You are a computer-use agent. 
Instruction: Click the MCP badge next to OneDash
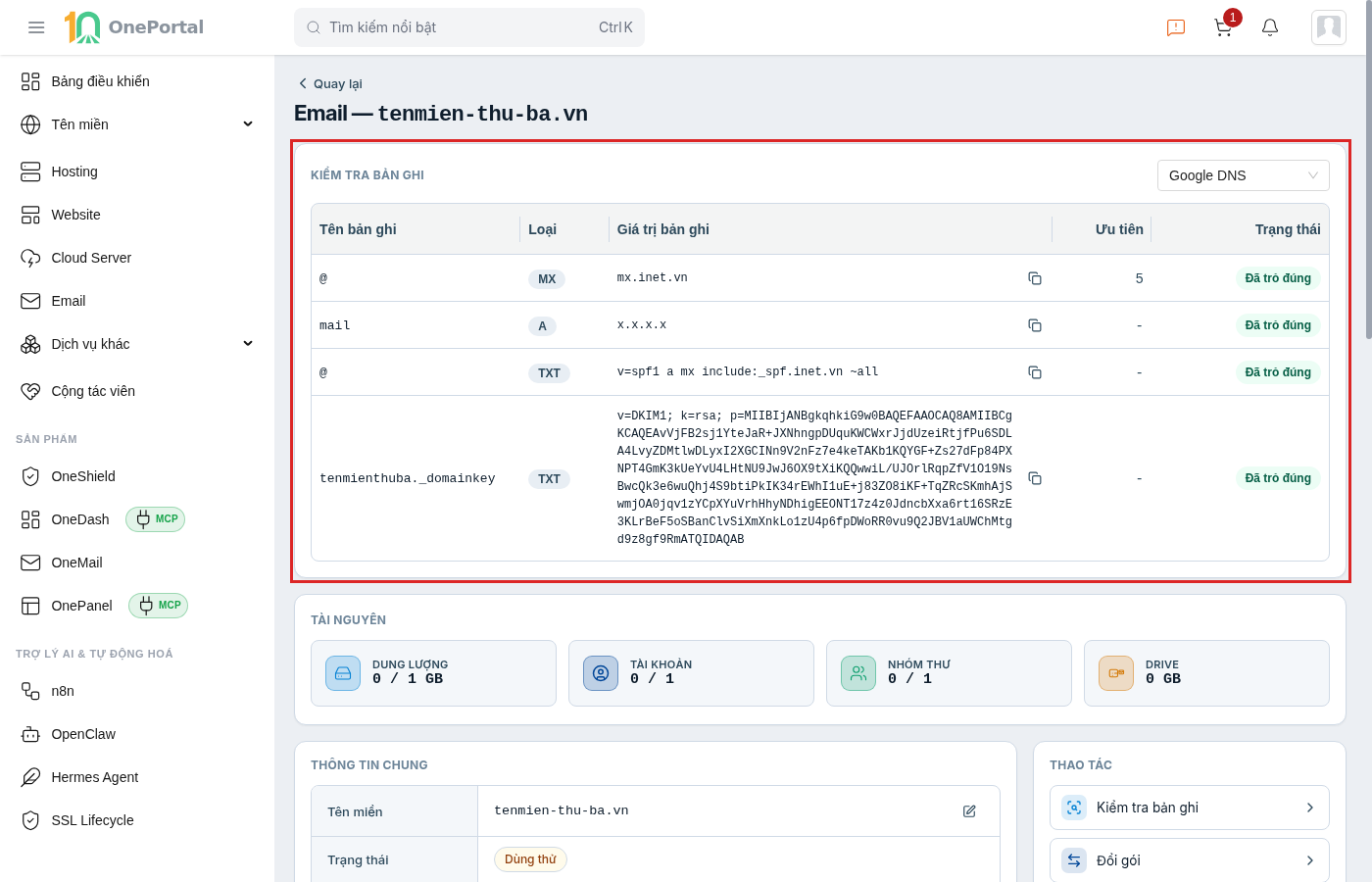(x=156, y=519)
